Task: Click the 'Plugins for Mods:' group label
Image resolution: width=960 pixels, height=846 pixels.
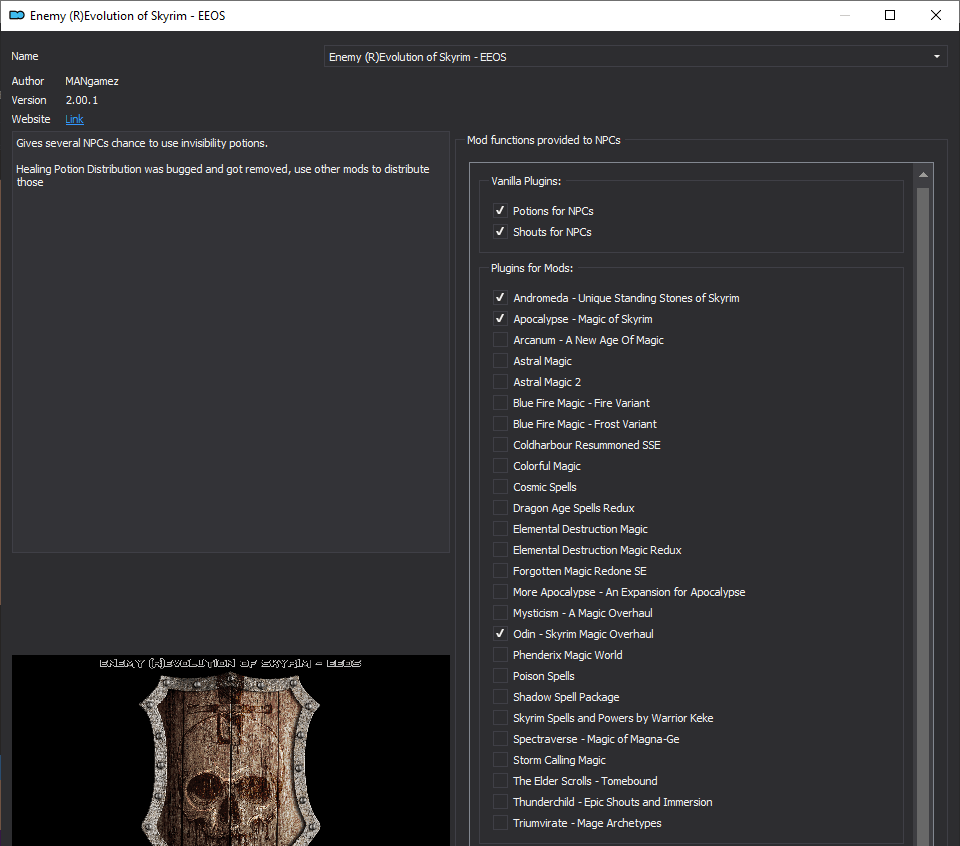Action: point(532,268)
